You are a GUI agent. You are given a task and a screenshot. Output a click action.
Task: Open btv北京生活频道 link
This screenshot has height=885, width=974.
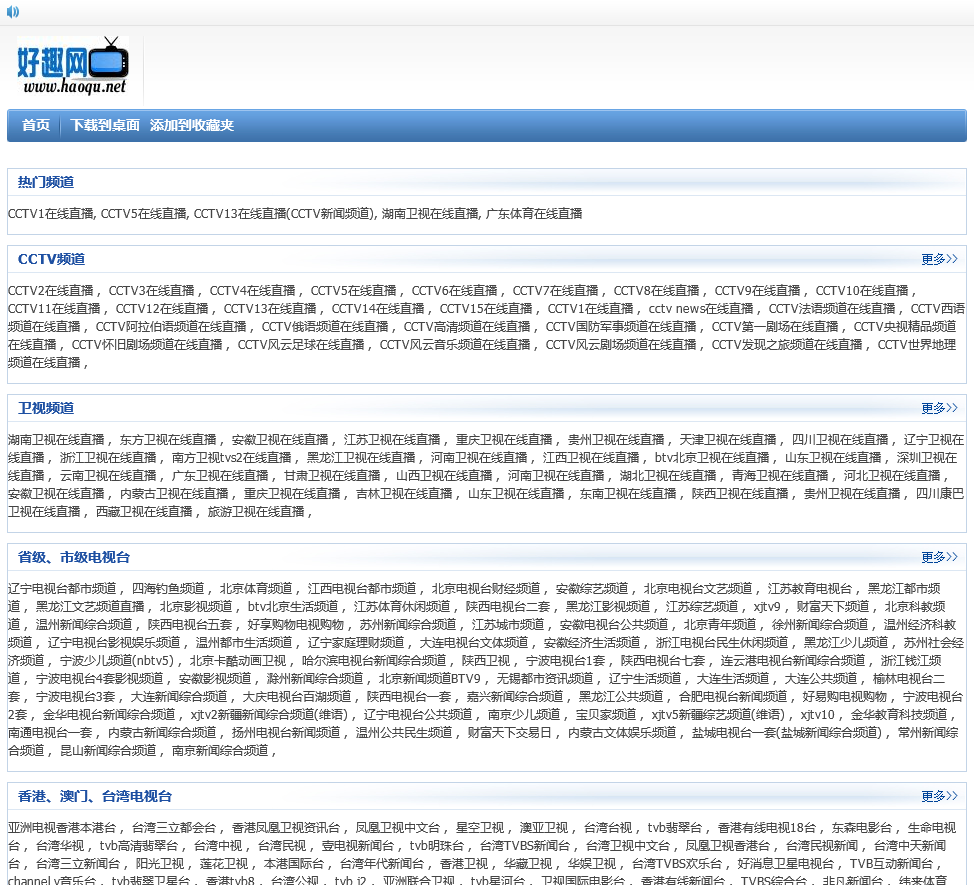point(293,607)
